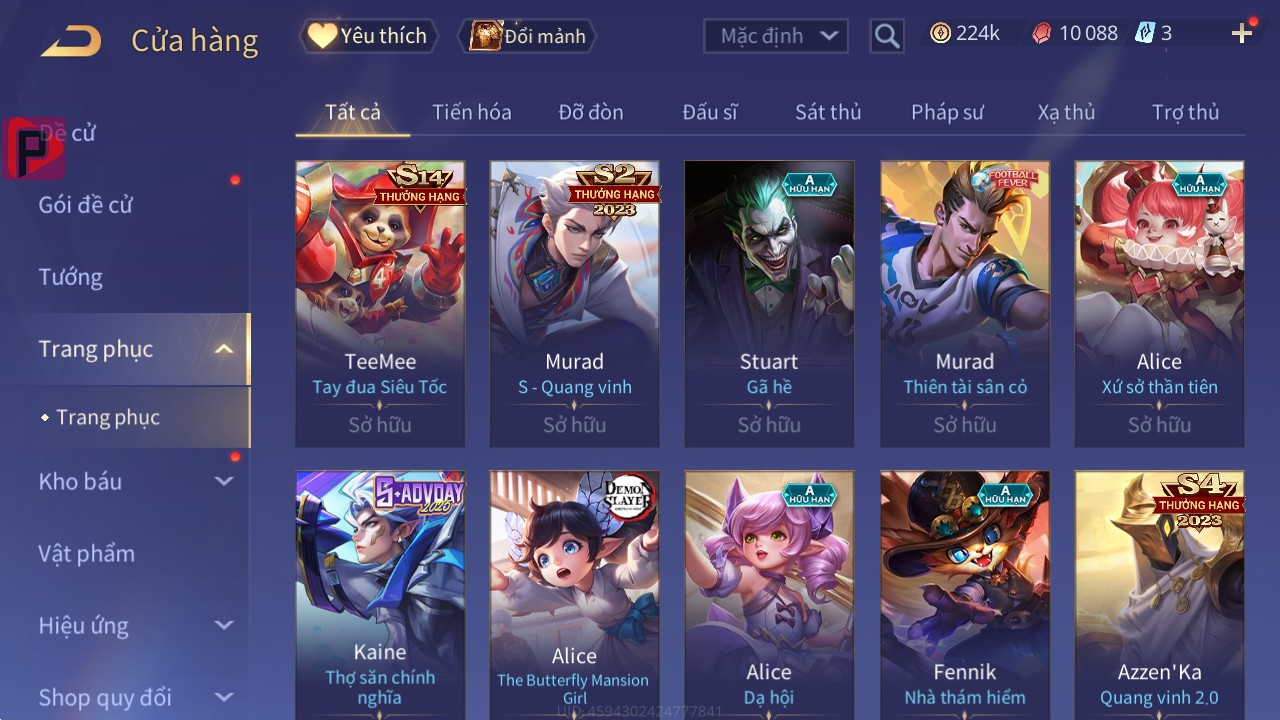
Task: Tap the blue voucher balance icon
Action: [1145, 34]
